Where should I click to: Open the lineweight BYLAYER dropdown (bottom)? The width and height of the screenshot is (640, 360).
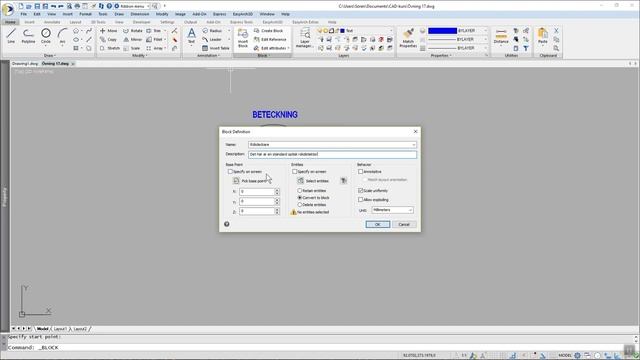tap(485, 48)
